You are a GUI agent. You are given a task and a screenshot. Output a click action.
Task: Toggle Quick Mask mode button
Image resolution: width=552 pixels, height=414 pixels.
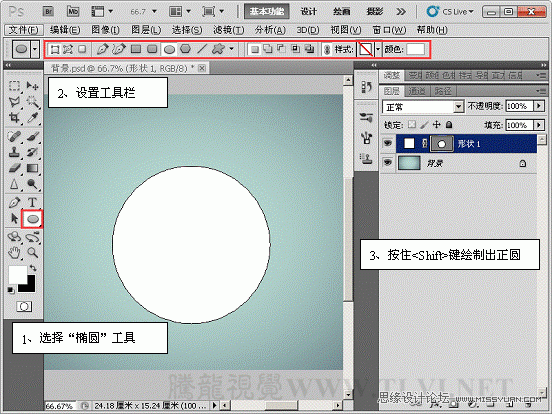pyautogui.click(x=24, y=307)
